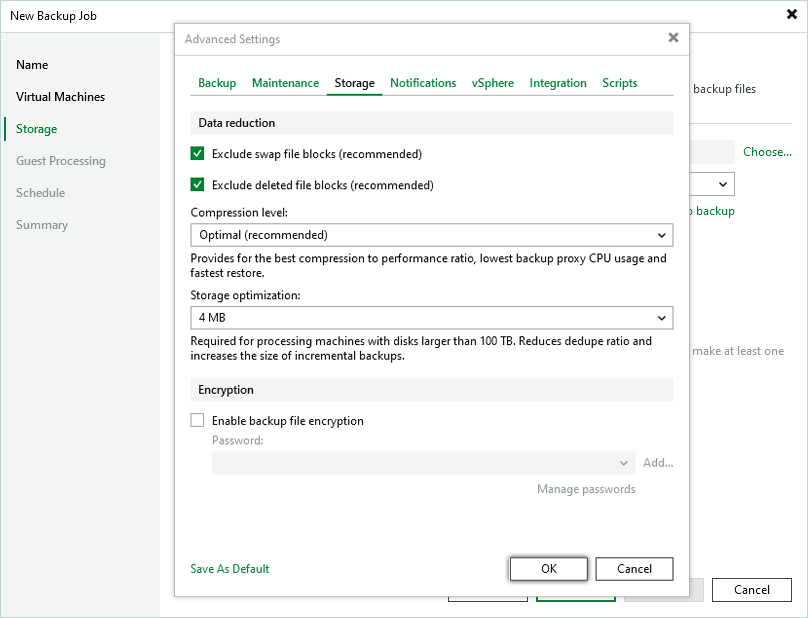Go to the Notifications tab
This screenshot has height=618, width=808.
423,83
